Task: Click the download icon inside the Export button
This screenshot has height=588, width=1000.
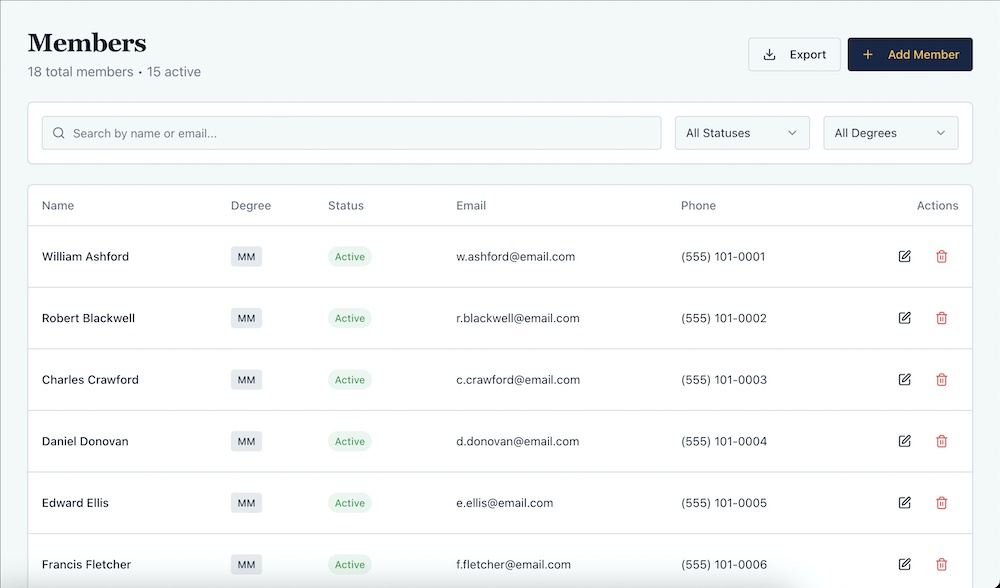Action: point(771,54)
